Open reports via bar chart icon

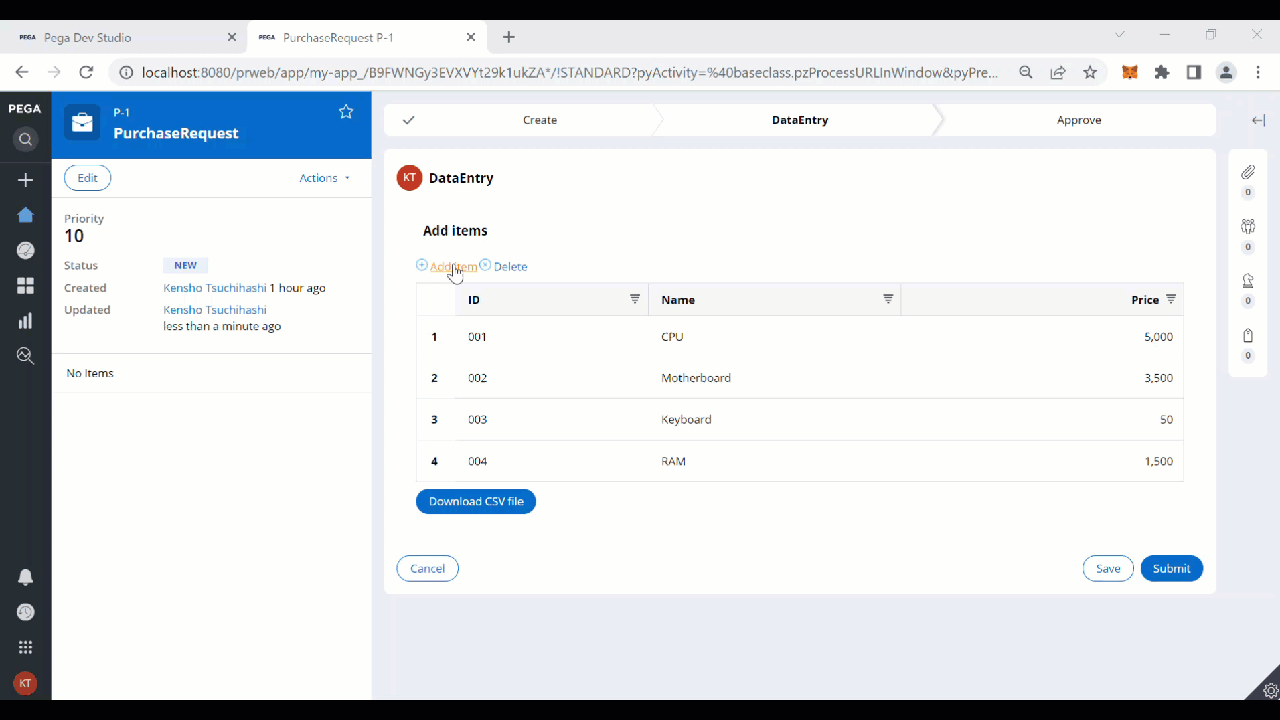click(x=26, y=320)
